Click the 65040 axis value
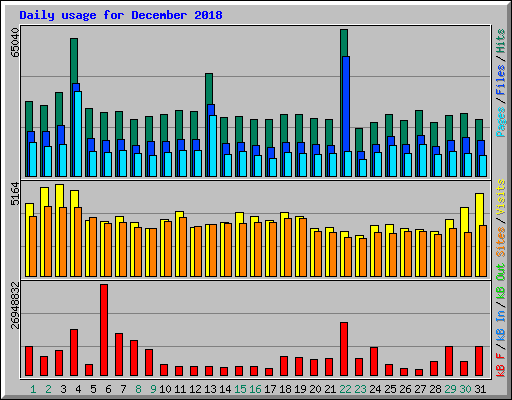 [x=15, y=43]
